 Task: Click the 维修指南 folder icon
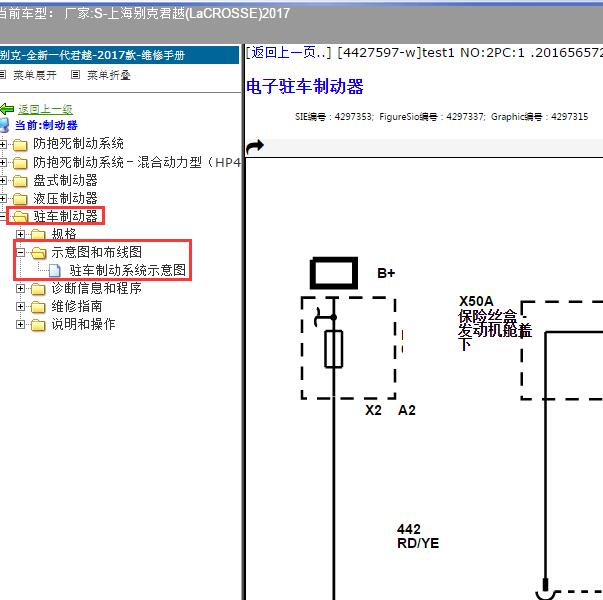point(38,307)
